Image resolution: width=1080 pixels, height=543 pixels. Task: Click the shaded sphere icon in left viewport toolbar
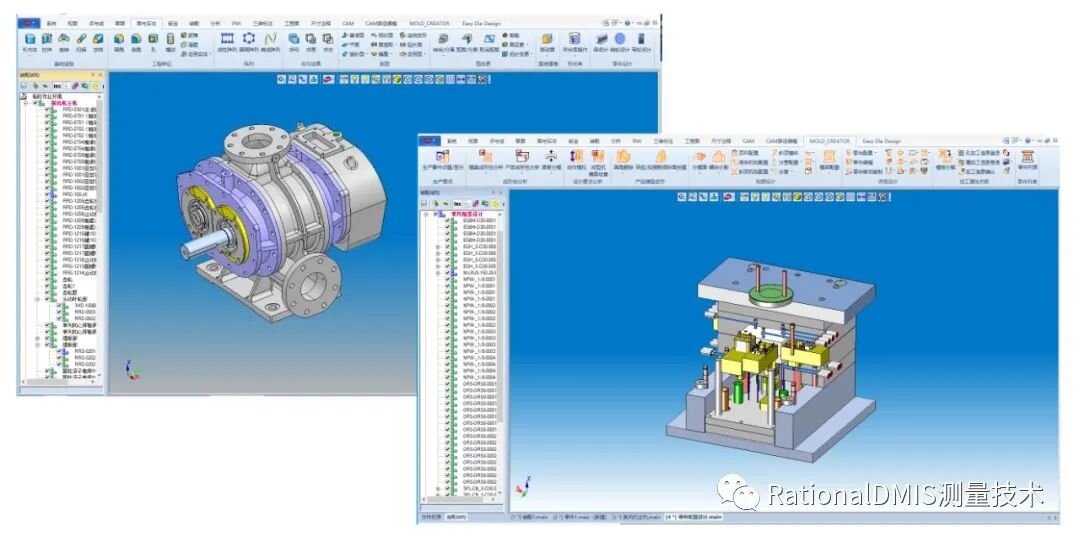pos(397,79)
